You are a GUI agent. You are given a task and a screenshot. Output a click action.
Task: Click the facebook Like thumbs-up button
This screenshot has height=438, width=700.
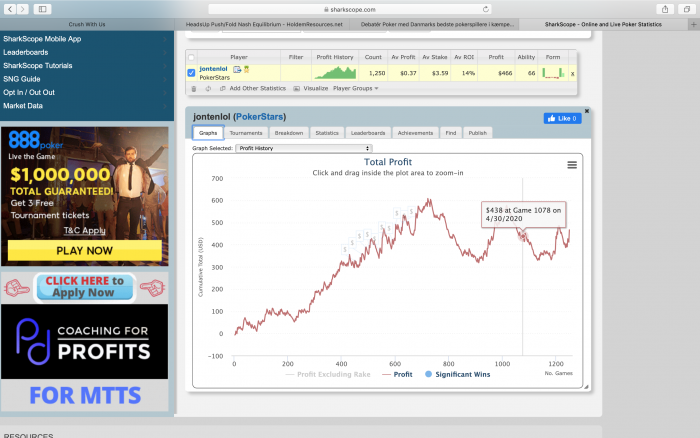562,118
